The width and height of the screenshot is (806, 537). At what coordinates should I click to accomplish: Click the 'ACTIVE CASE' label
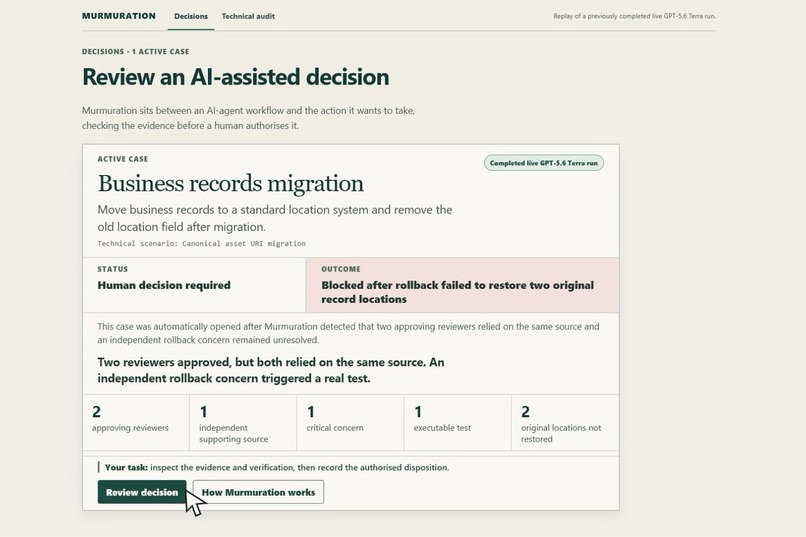(123, 159)
